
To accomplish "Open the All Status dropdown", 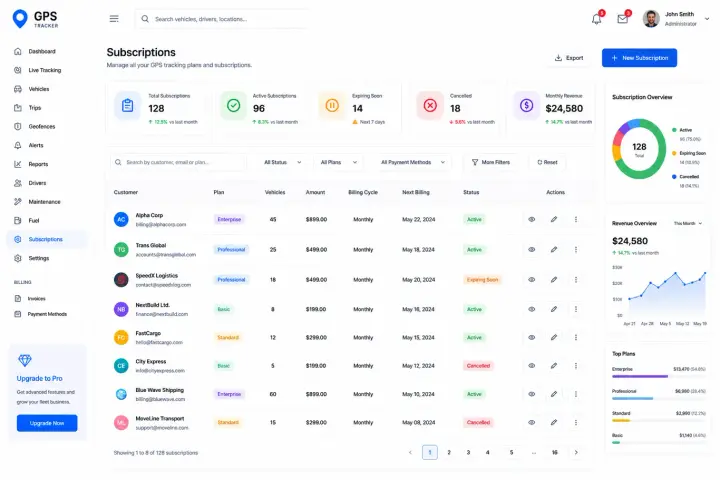I will tap(282, 163).
